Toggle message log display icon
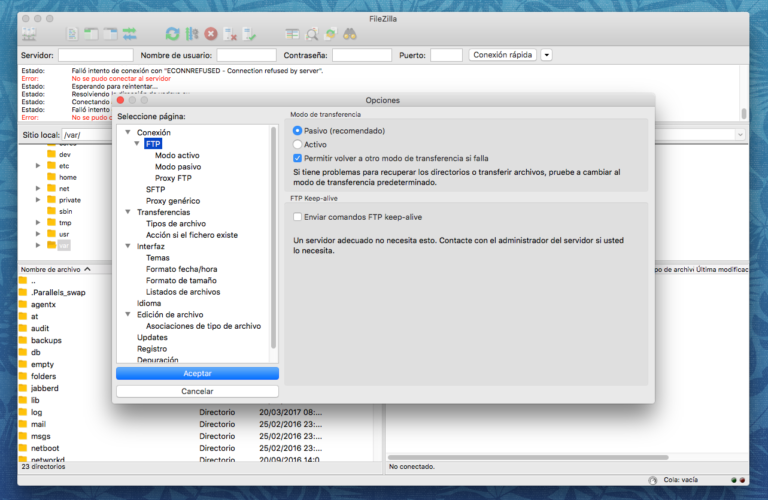Screen dimensions: 768x500 [x=72, y=34]
